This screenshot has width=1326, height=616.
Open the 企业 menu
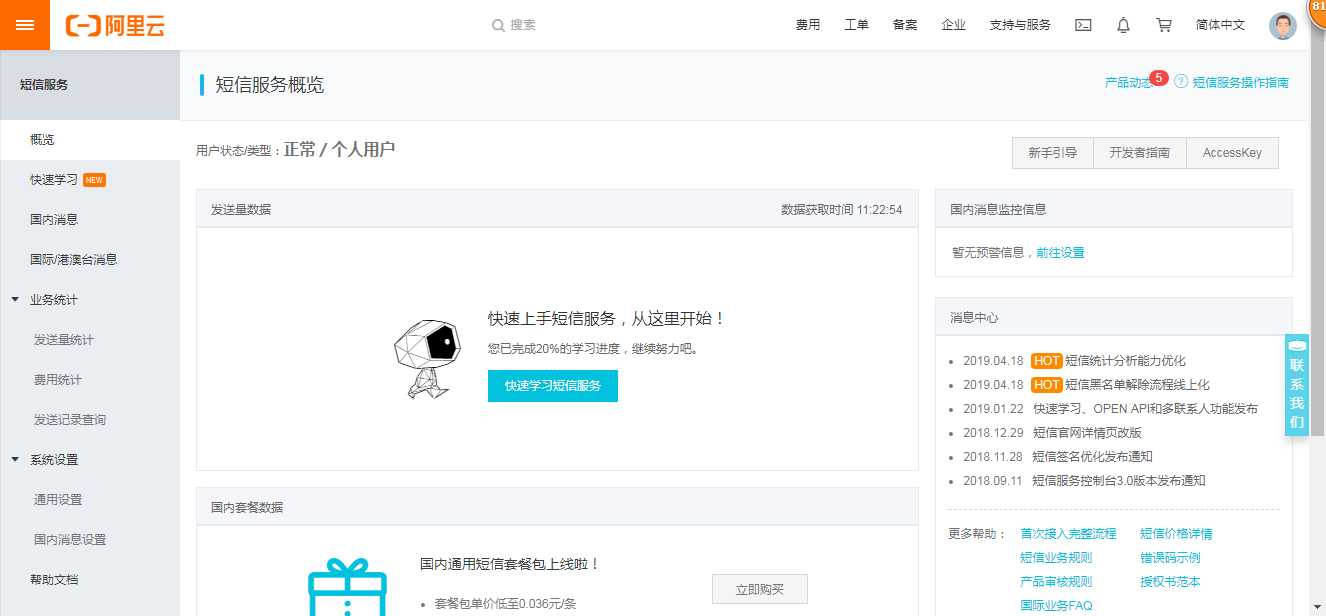click(954, 25)
